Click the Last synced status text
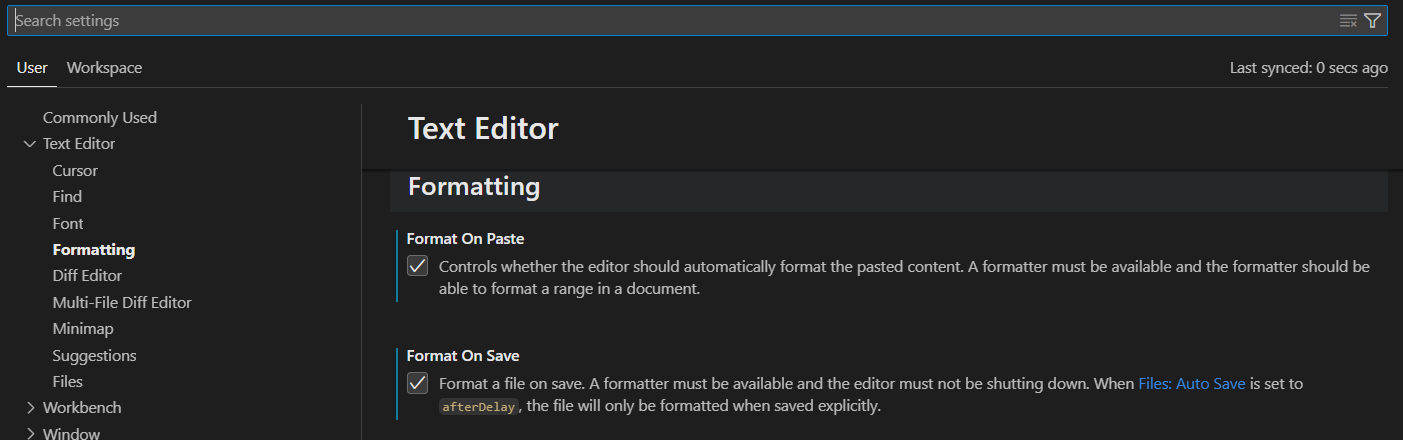Screen dimensions: 1403x440 pyautogui.click(x=1309, y=68)
